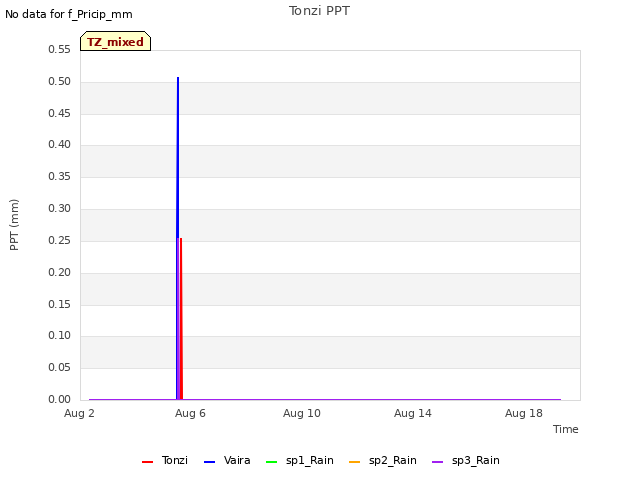Click the 0.50 y-axis tick label

(60, 81)
